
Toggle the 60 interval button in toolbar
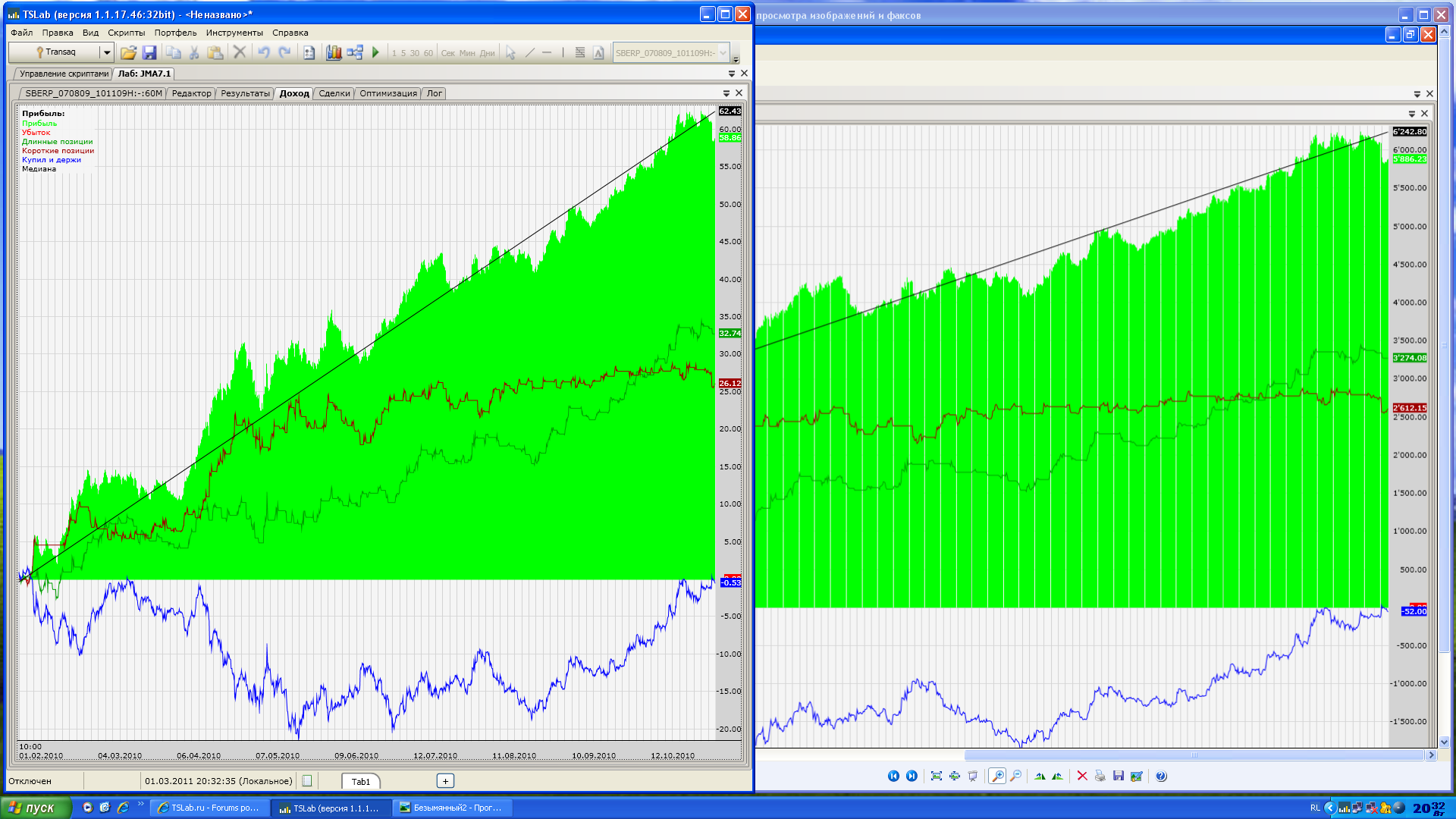[x=428, y=53]
